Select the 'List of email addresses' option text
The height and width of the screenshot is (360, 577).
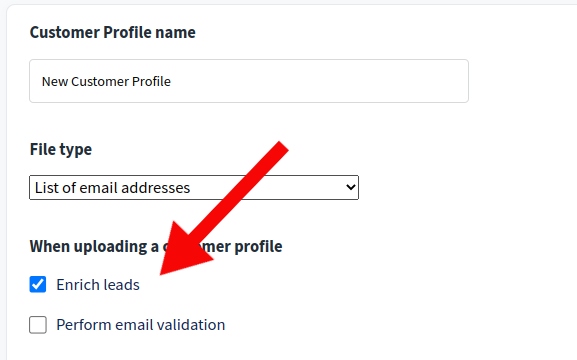112,188
